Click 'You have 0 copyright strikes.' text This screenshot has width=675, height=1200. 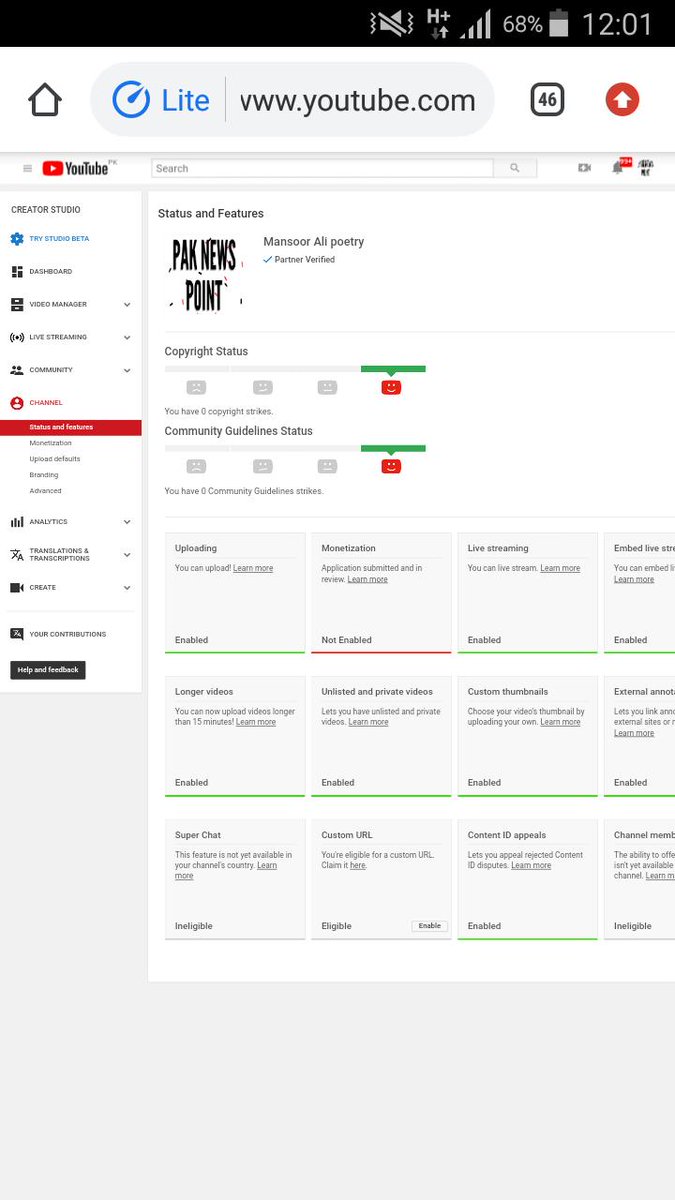pos(219,412)
